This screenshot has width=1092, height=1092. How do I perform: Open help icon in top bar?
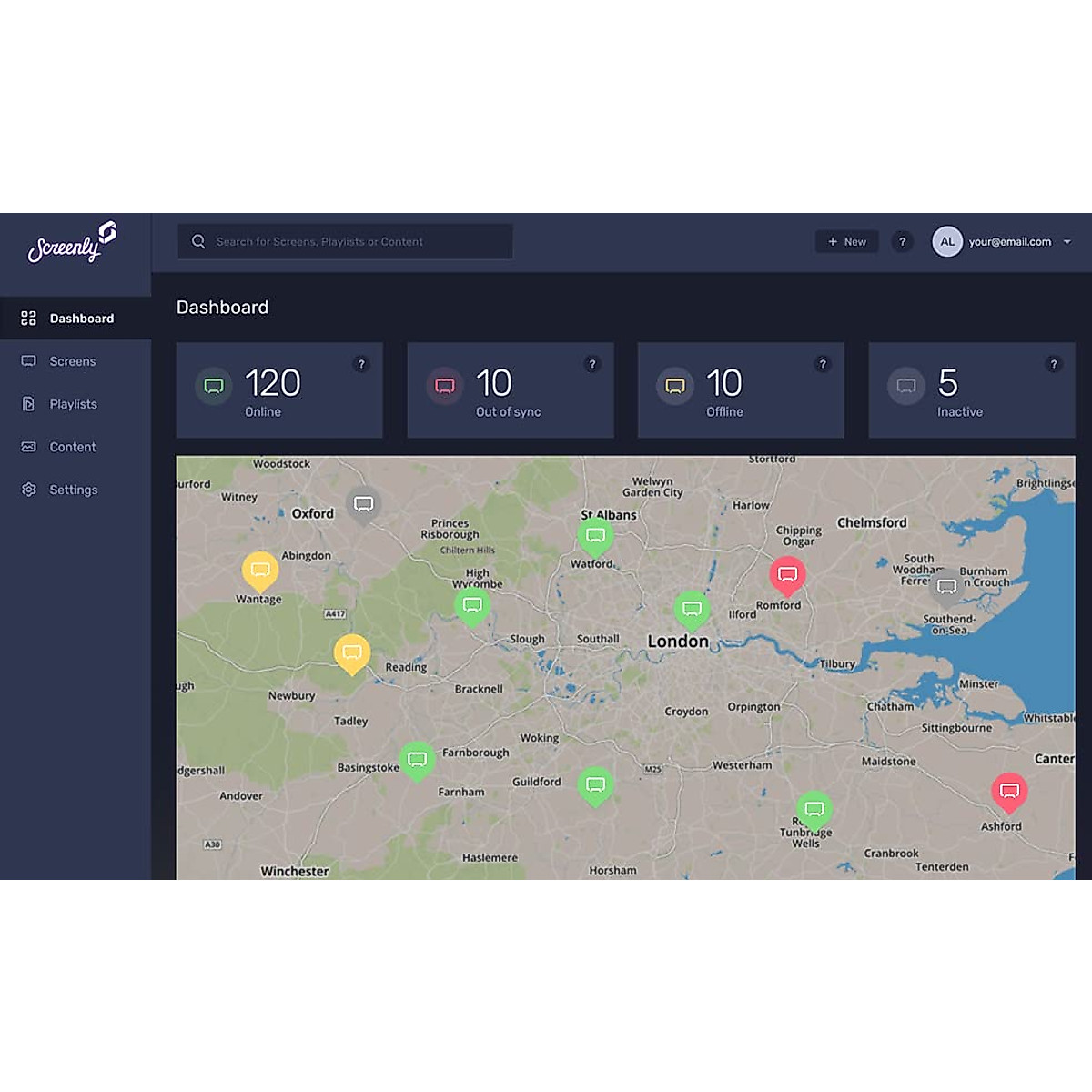point(902,242)
